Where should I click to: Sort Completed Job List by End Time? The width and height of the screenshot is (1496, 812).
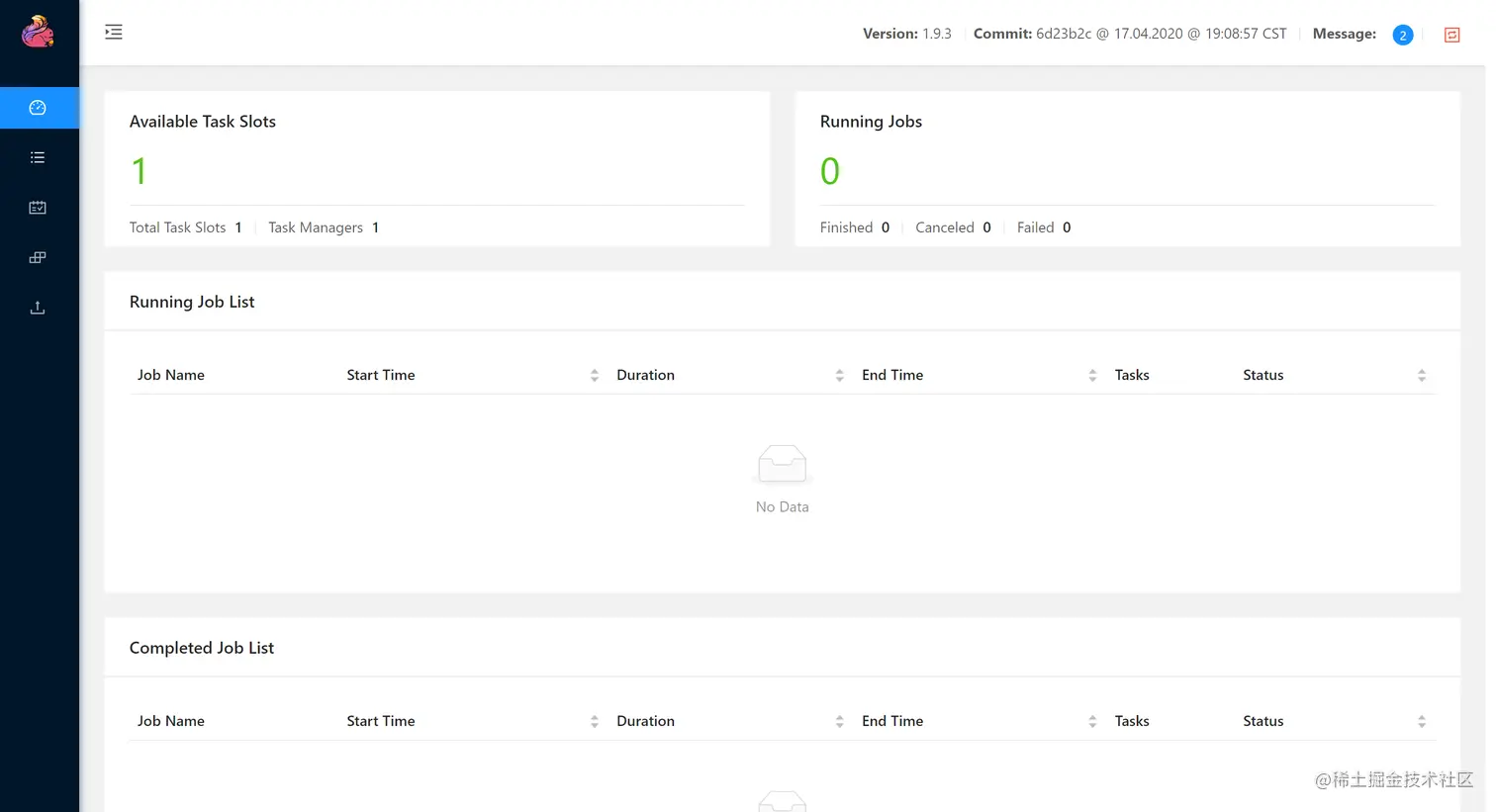pos(1092,722)
